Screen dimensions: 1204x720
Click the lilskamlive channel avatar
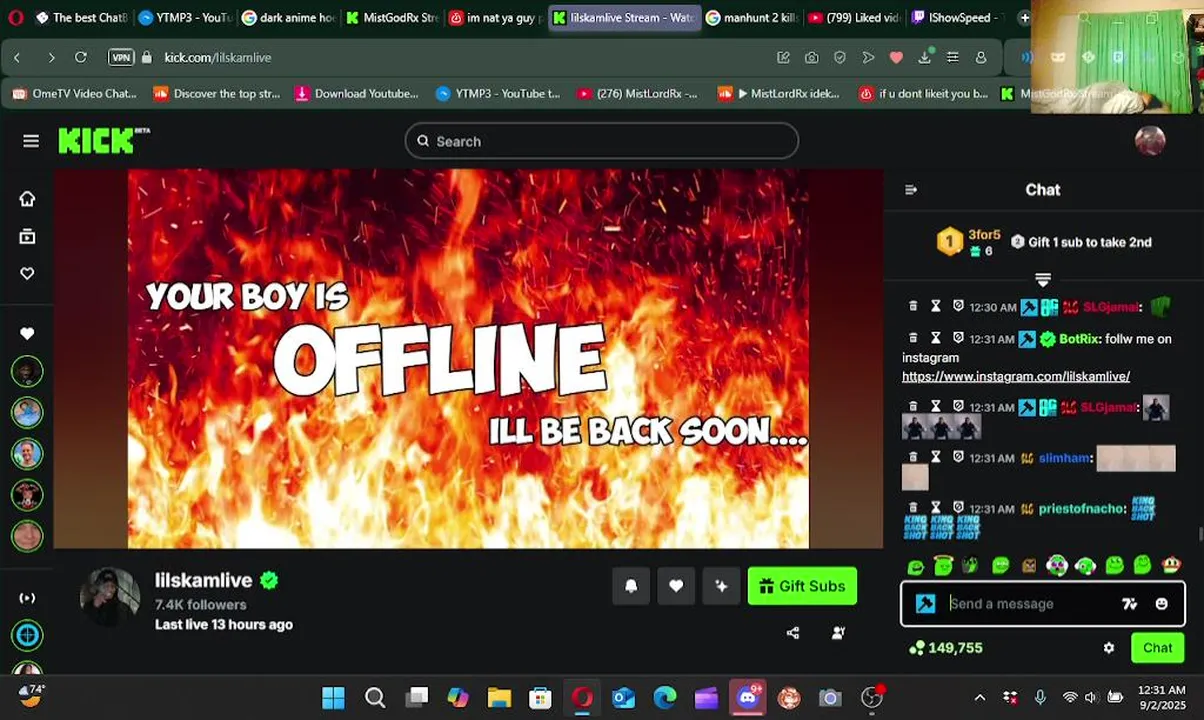110,598
